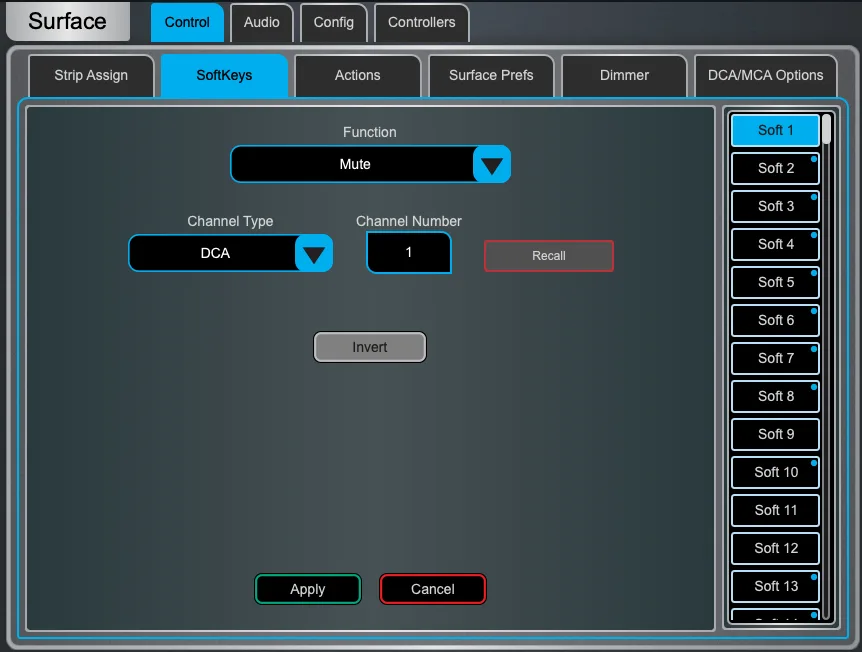The width and height of the screenshot is (862, 652).
Task: Select Soft 3 in the list
Action: point(775,206)
